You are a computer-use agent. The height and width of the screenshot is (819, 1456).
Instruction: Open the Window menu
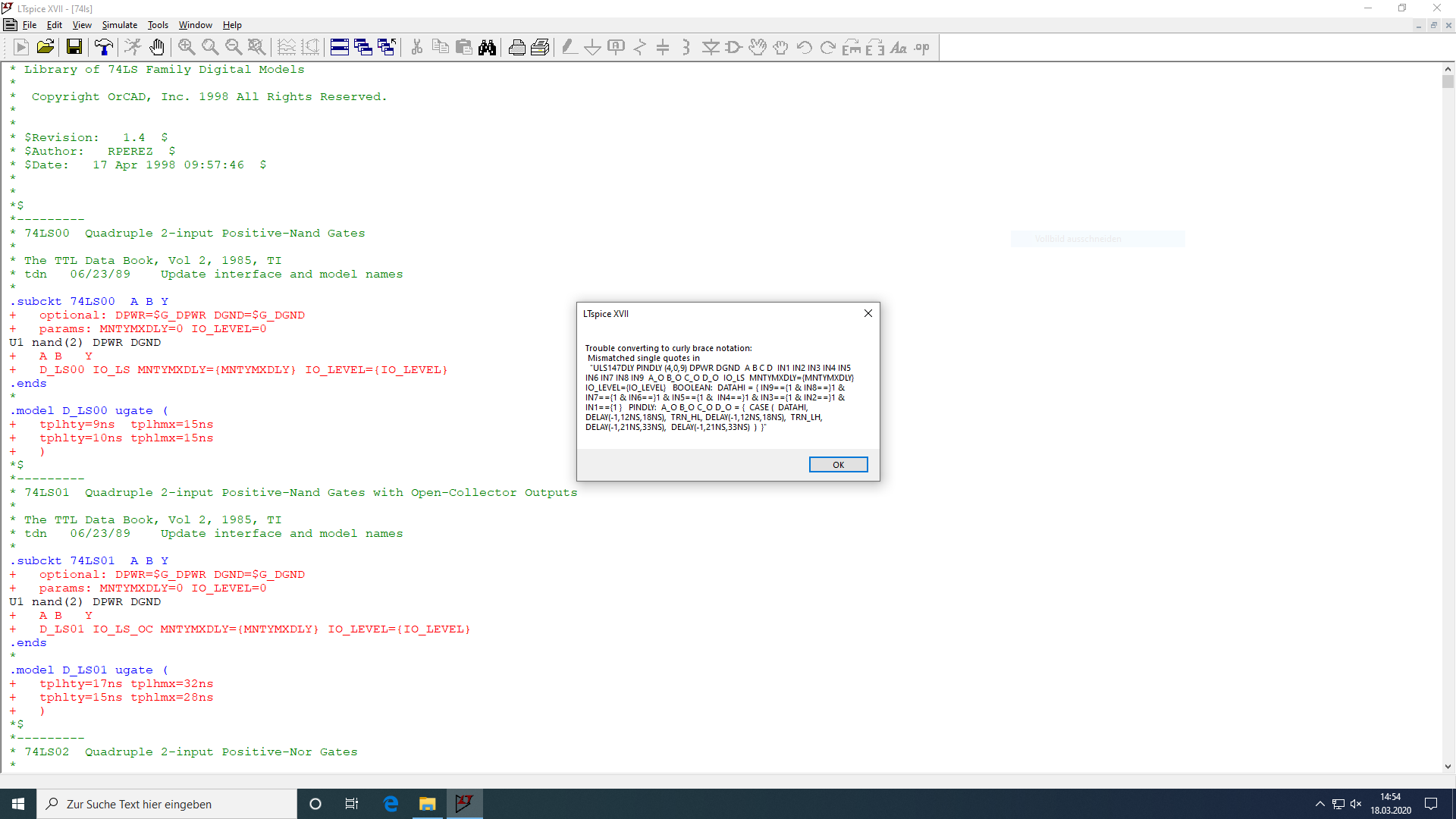[195, 25]
